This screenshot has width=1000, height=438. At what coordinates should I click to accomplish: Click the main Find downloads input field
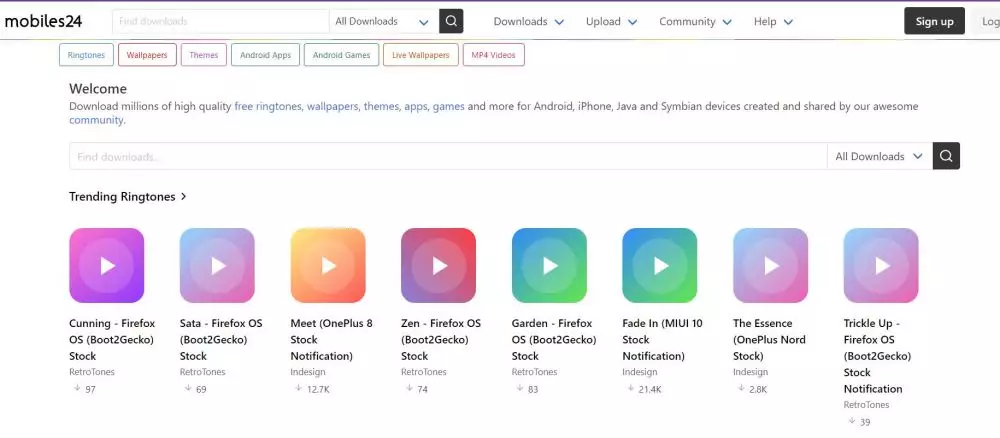tap(448, 156)
